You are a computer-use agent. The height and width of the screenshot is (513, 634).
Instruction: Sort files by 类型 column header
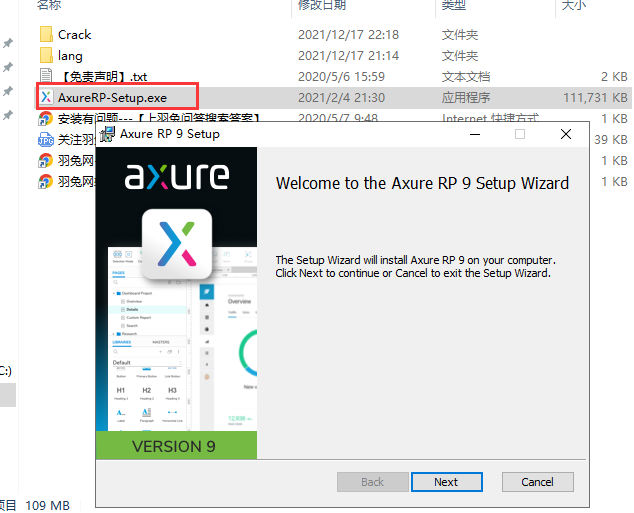454,5
